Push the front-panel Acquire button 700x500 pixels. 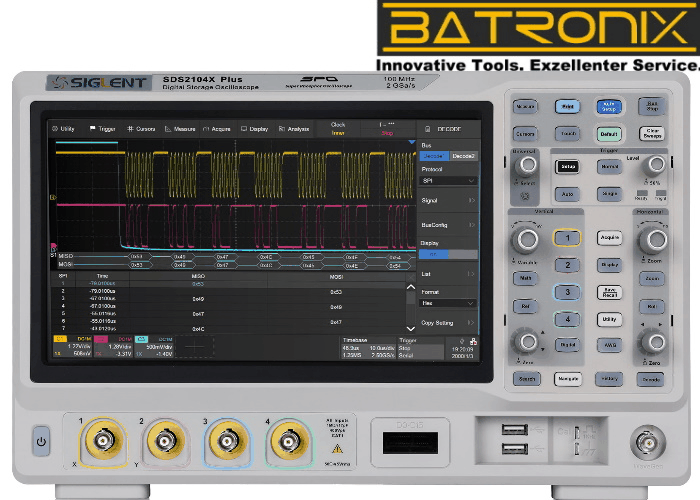[x=609, y=238]
